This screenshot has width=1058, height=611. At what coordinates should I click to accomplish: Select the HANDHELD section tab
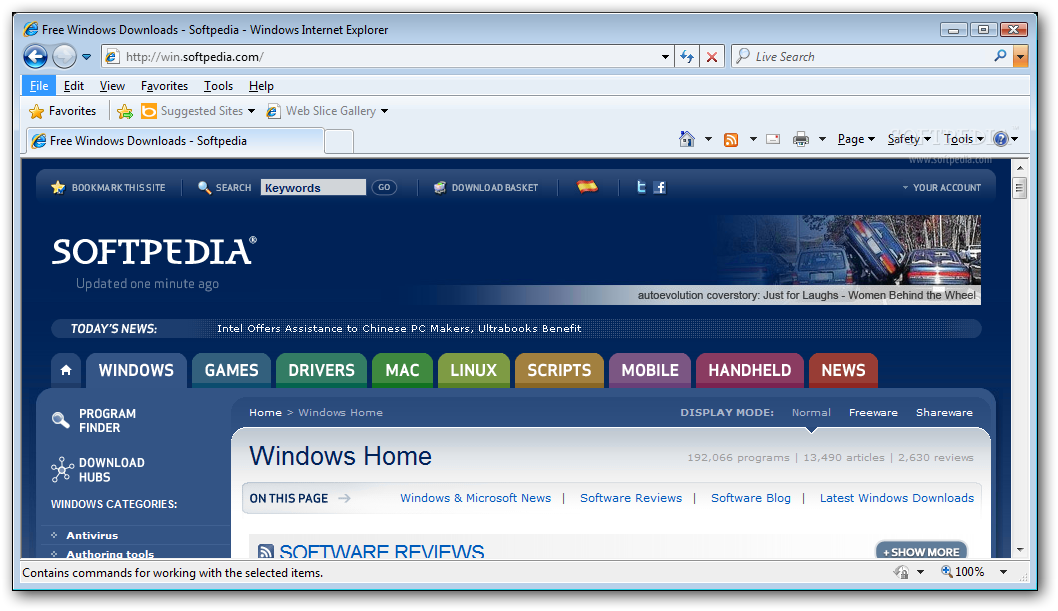750,370
